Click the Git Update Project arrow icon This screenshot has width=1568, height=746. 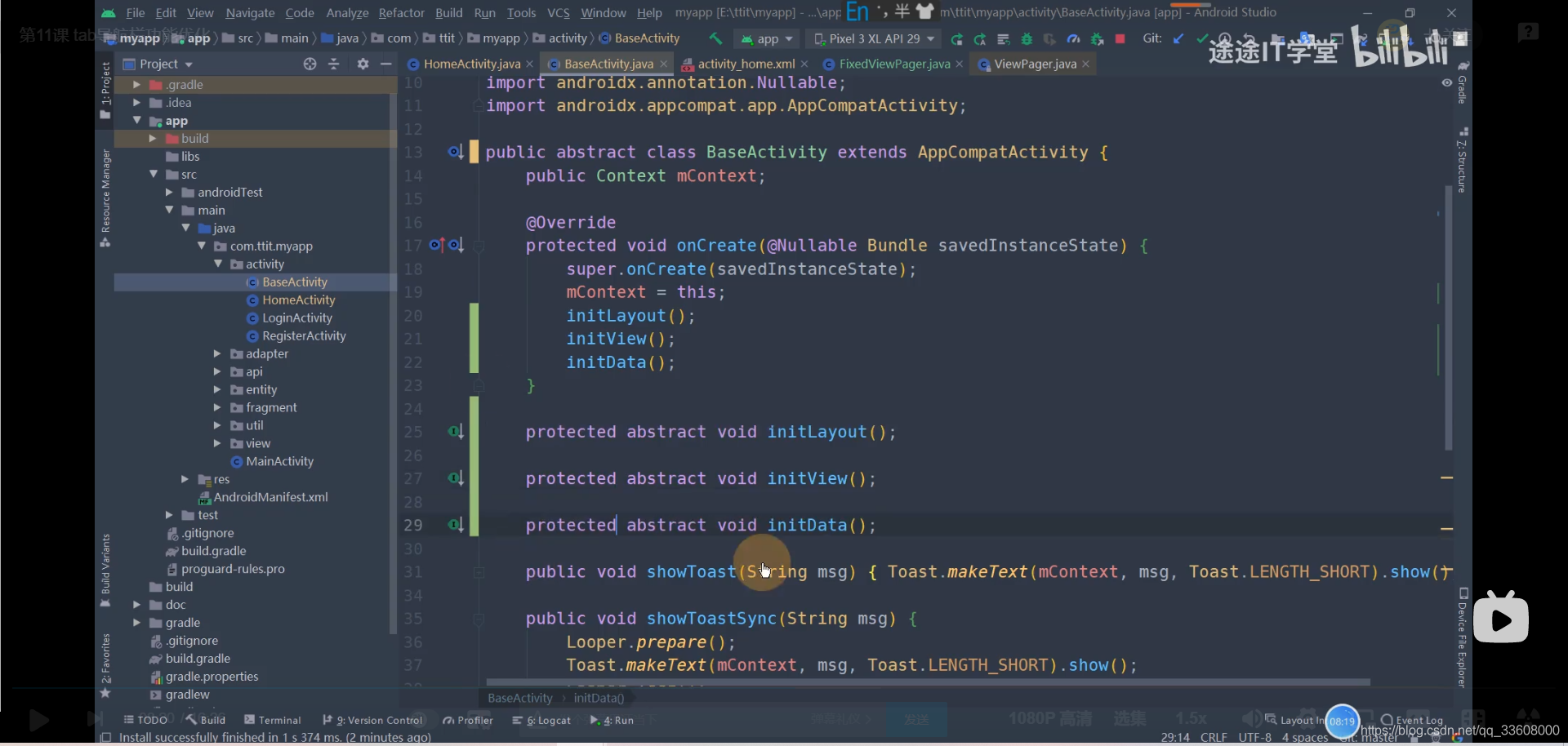tap(1178, 38)
